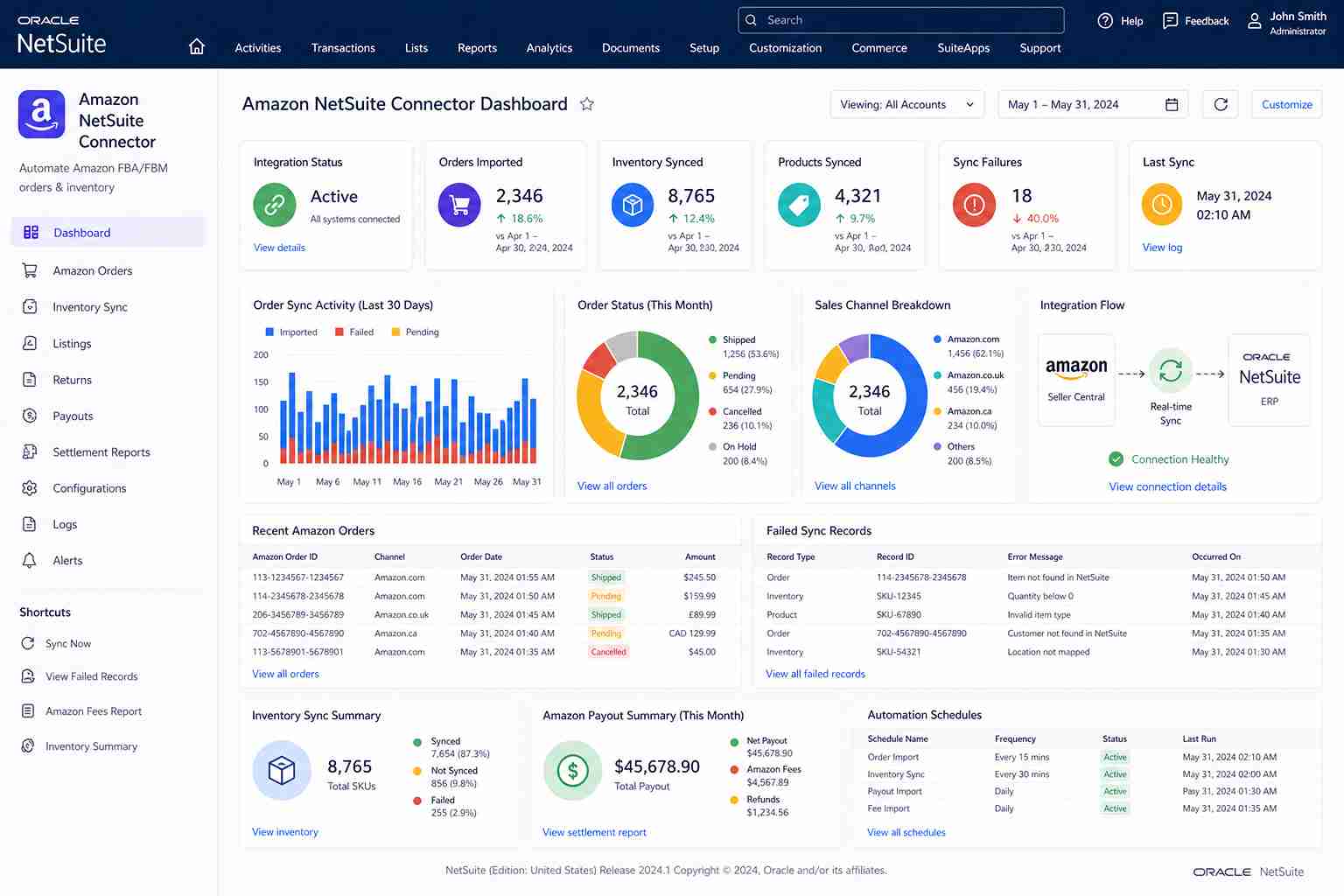Click View connection details link
1344x896 pixels.
click(x=1167, y=486)
